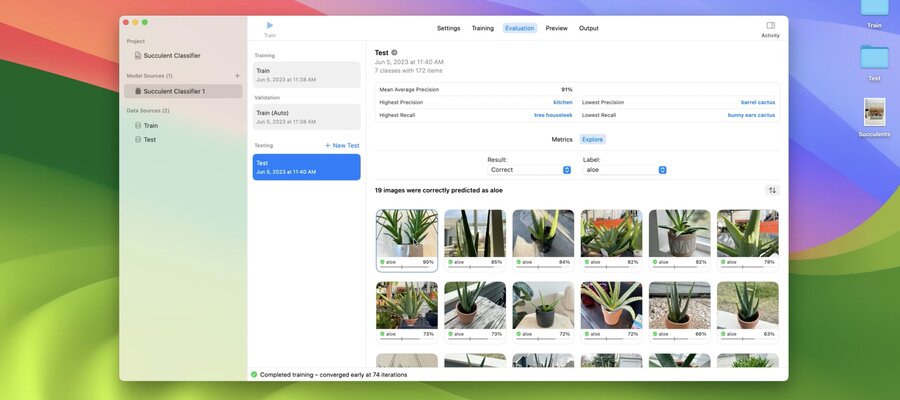Open the options icon beside Test heading
The image size is (900, 400).
[394, 53]
